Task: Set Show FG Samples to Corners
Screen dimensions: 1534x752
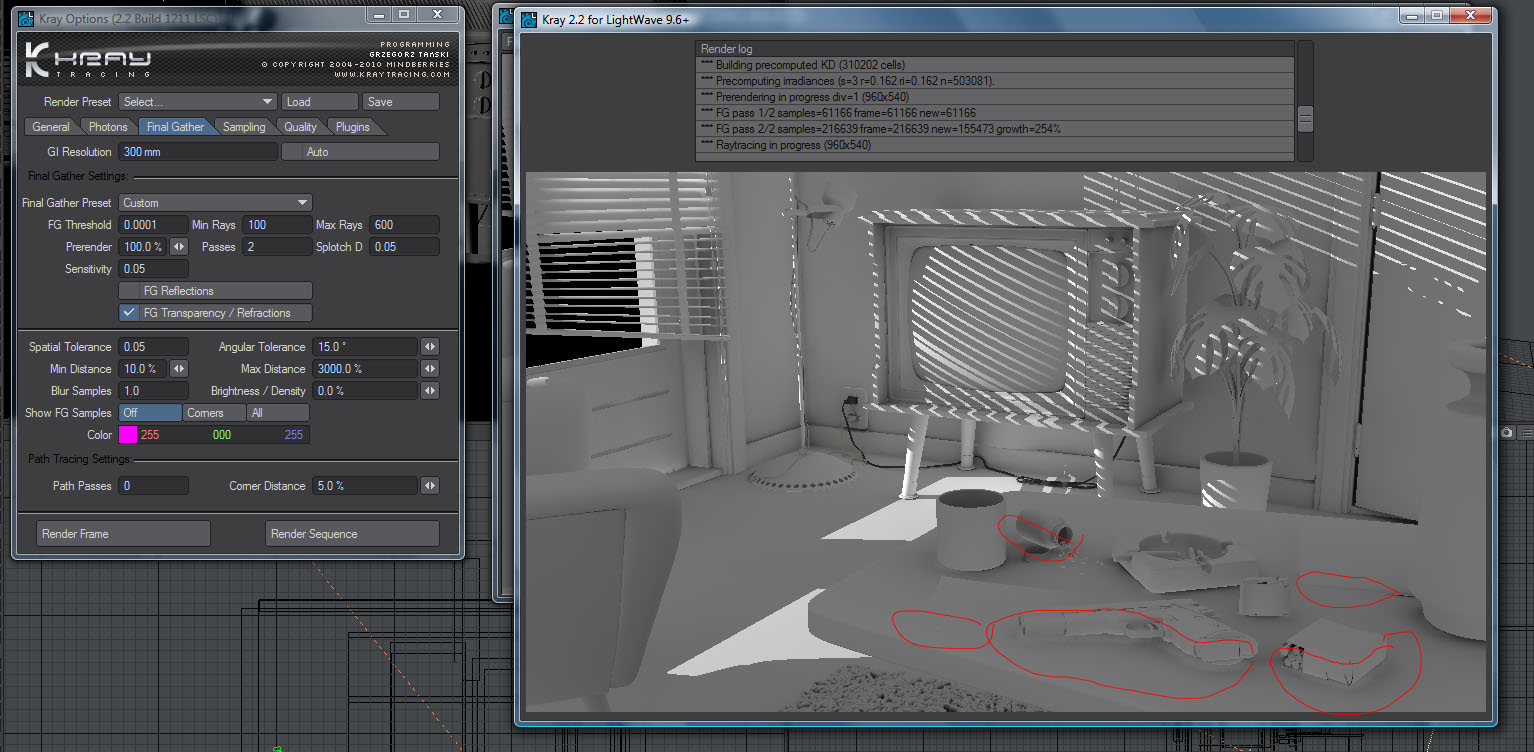Action: point(214,413)
